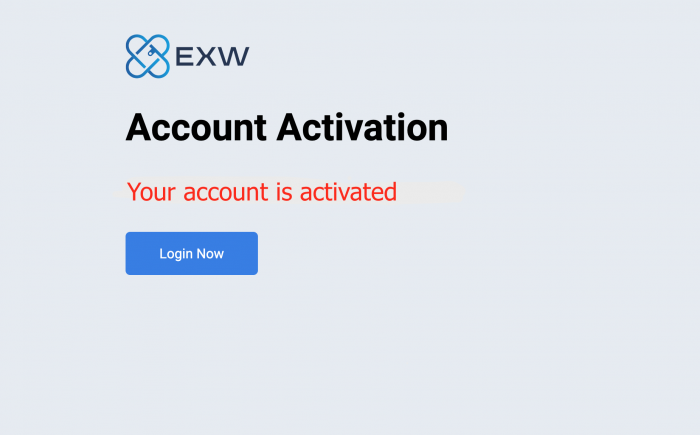Click the letter X in the EXW logo

click(x=206, y=57)
